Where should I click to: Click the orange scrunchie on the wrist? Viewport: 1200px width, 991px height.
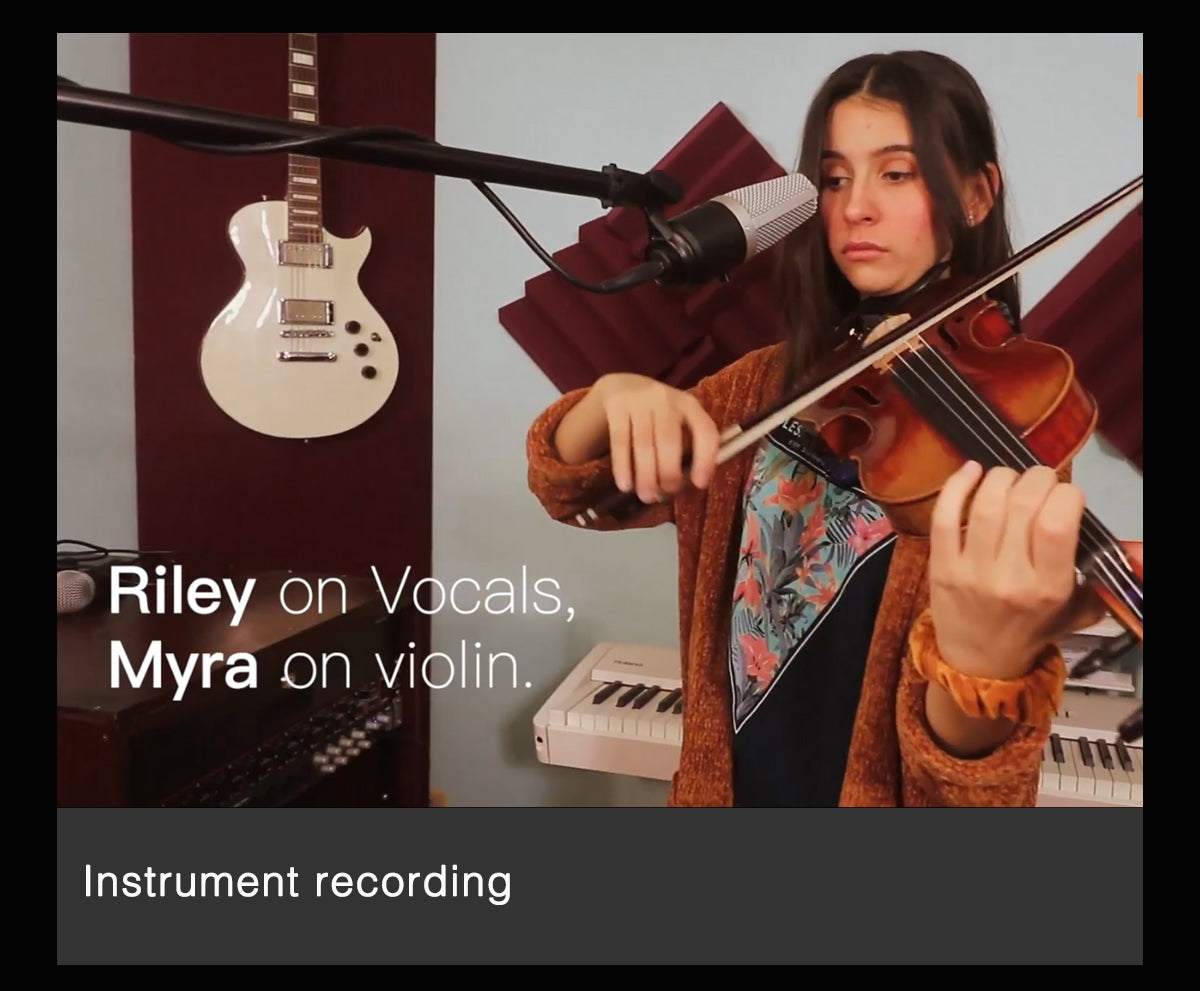click(x=985, y=668)
